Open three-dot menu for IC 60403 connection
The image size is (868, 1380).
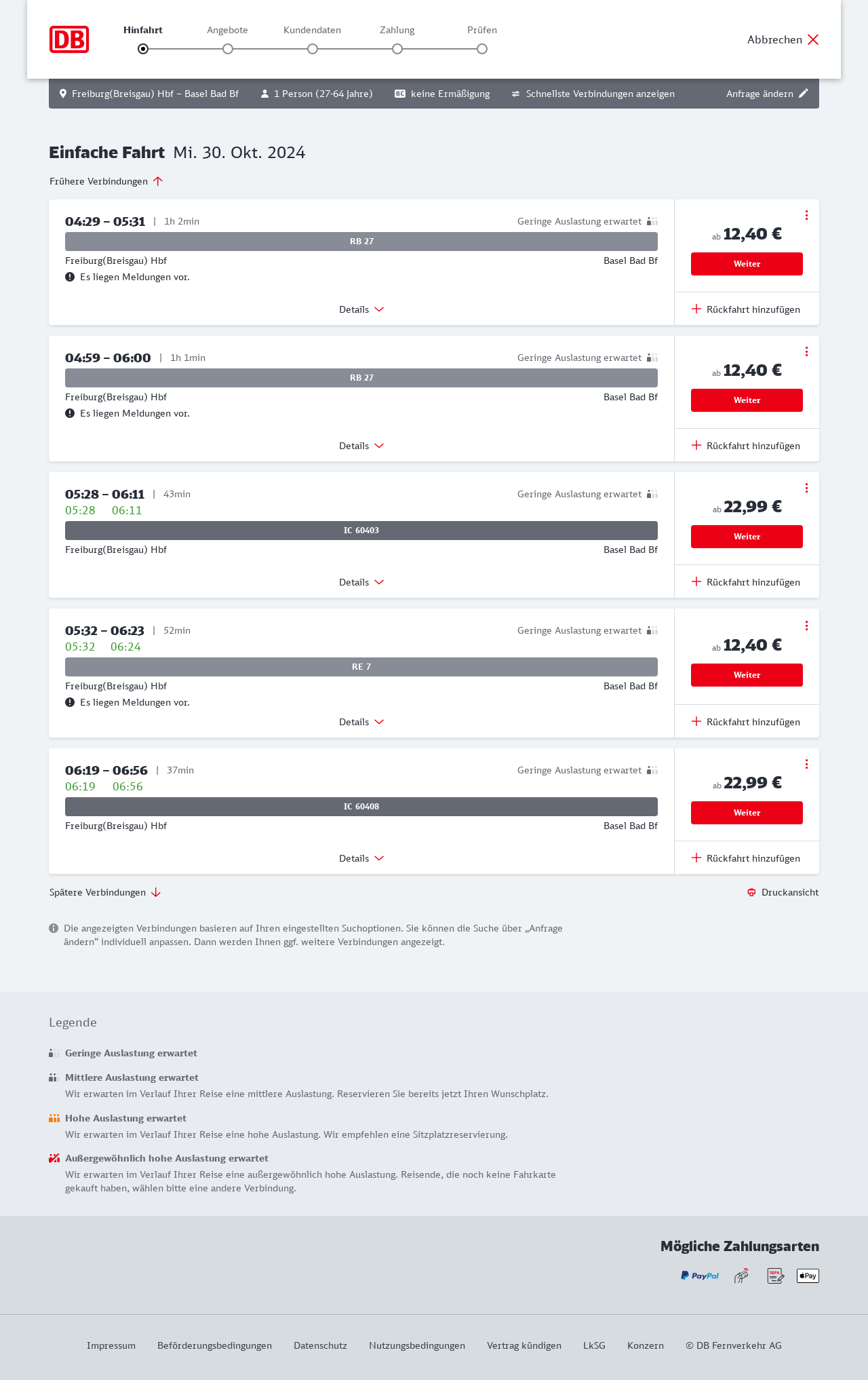[x=806, y=488]
